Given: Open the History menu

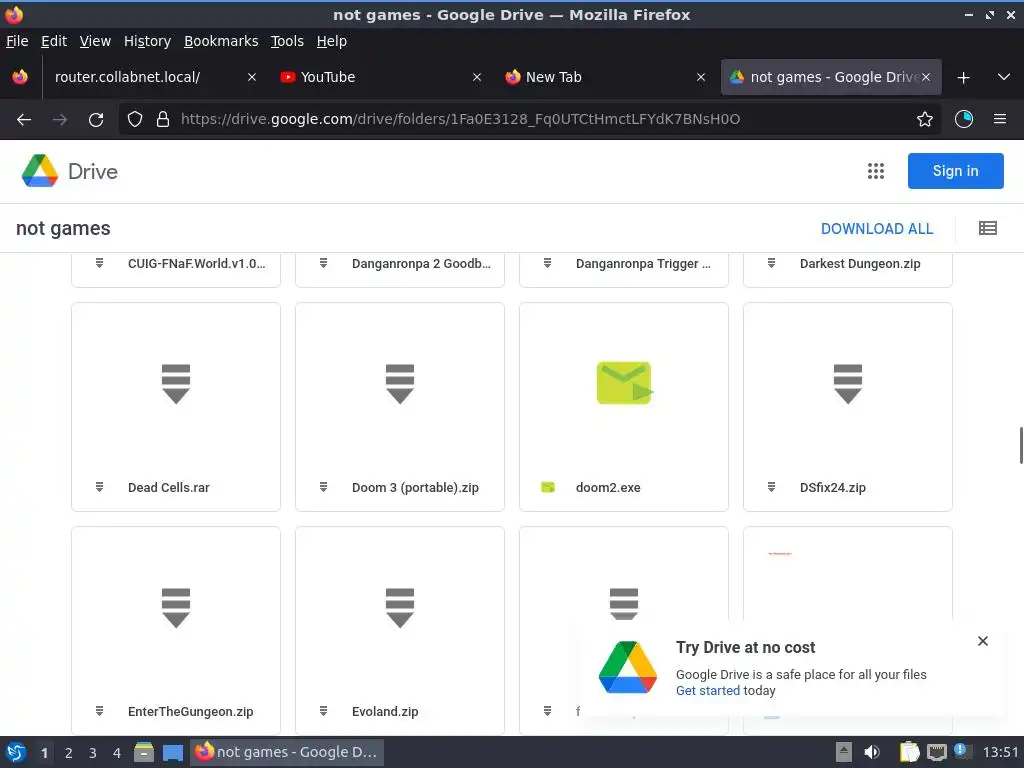Looking at the screenshot, I should [147, 41].
